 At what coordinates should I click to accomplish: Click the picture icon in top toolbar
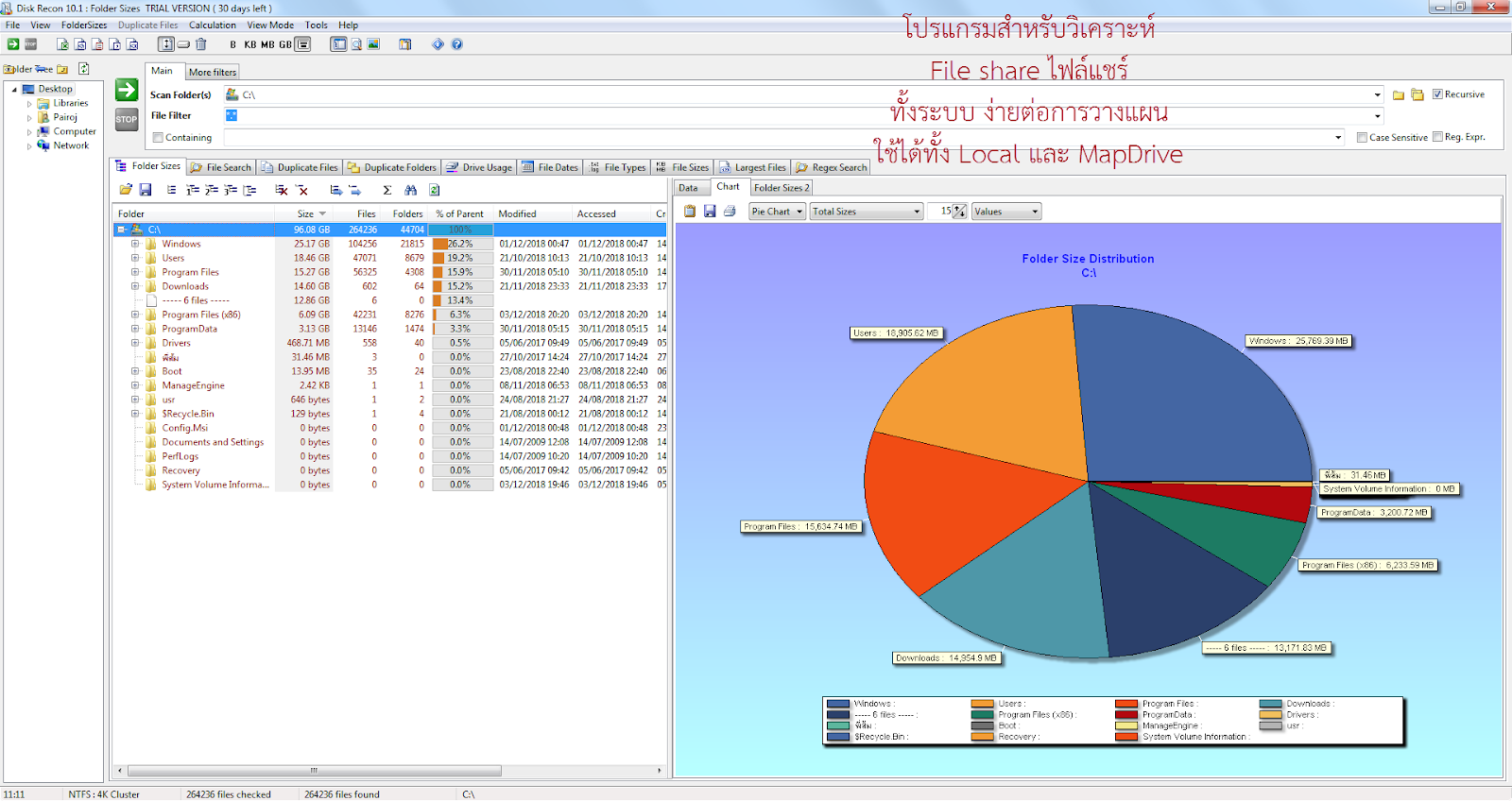(373, 44)
